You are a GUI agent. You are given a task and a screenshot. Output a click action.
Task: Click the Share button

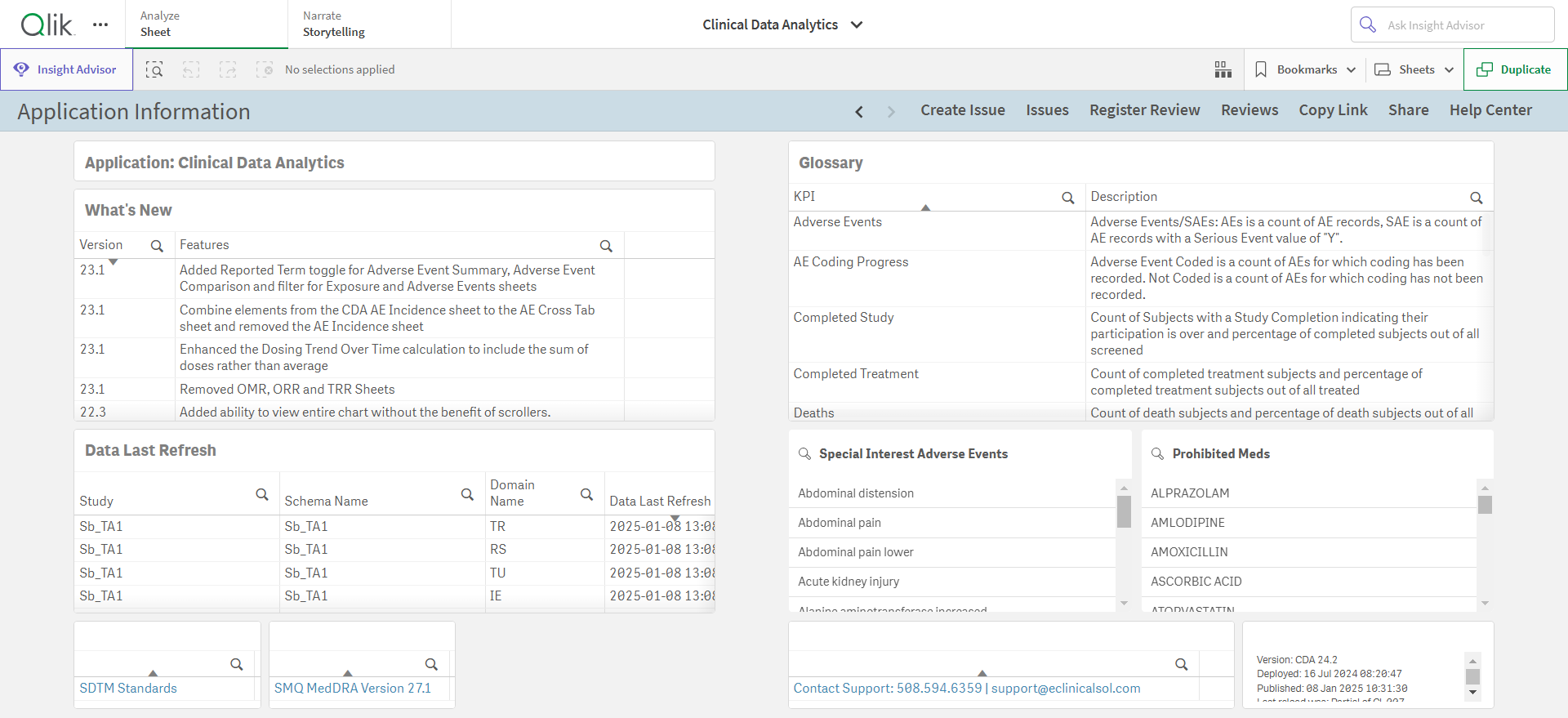tap(1408, 110)
